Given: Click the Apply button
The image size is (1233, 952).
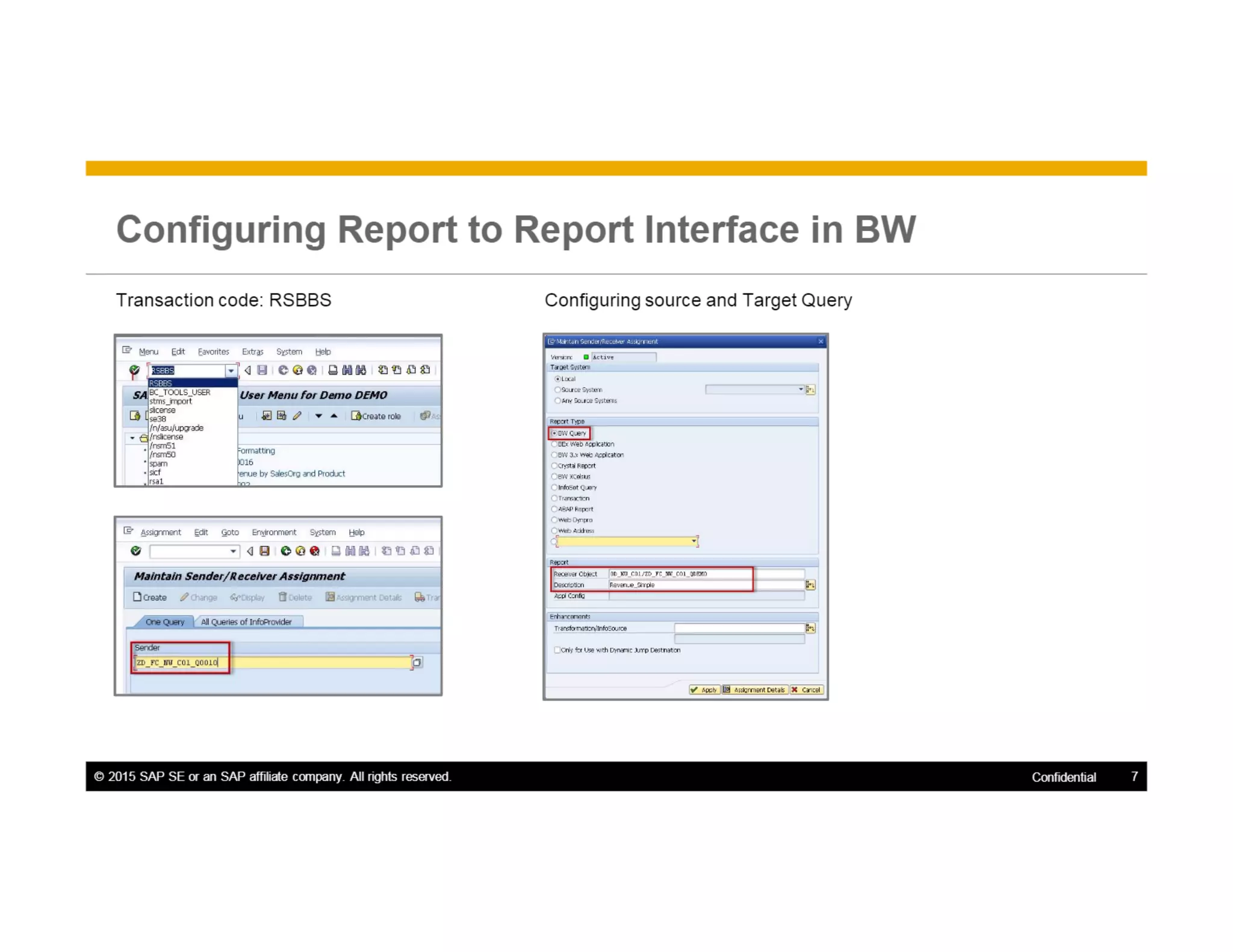Looking at the screenshot, I should 704,690.
